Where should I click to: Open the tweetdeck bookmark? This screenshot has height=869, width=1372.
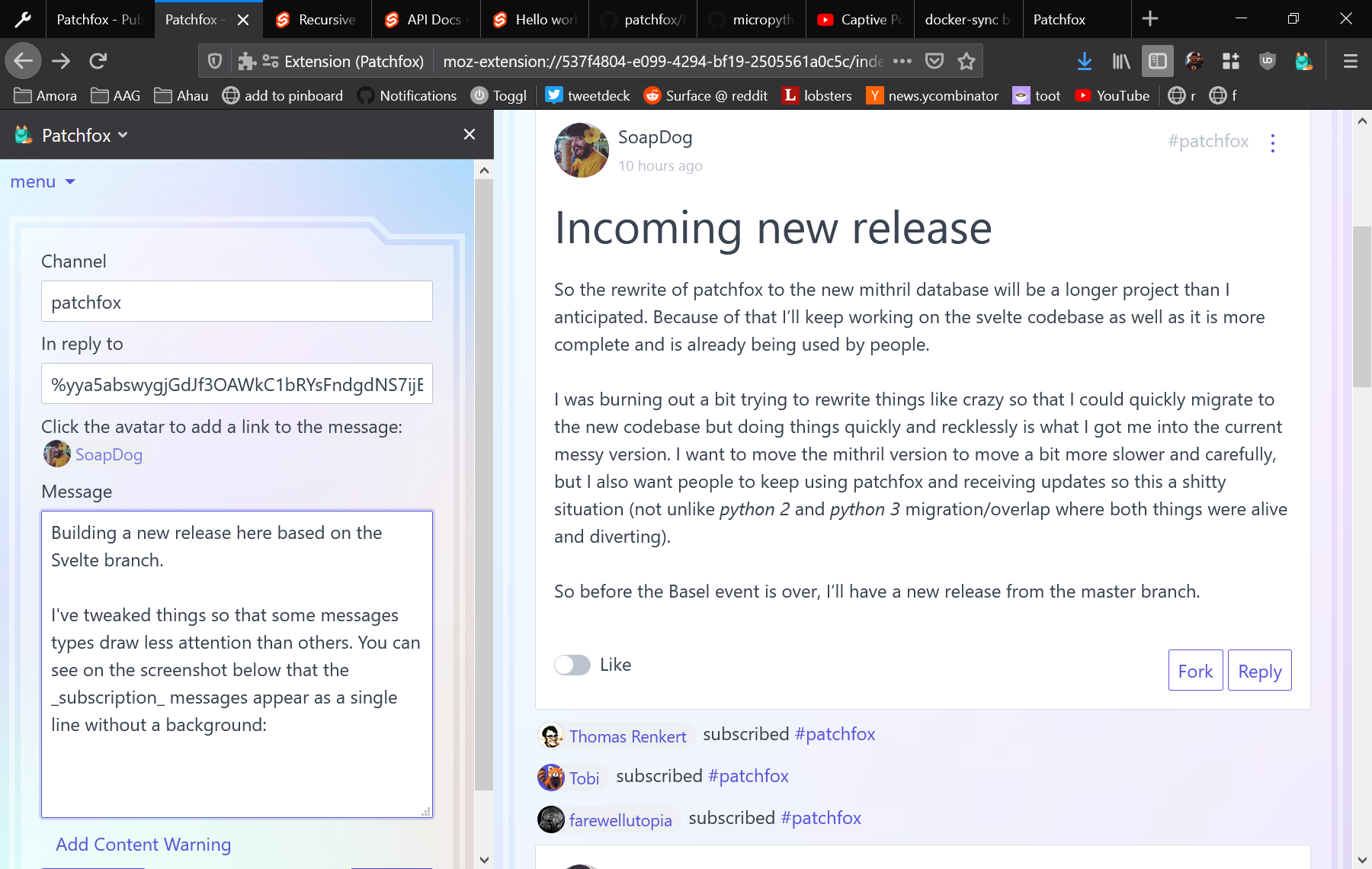(588, 95)
